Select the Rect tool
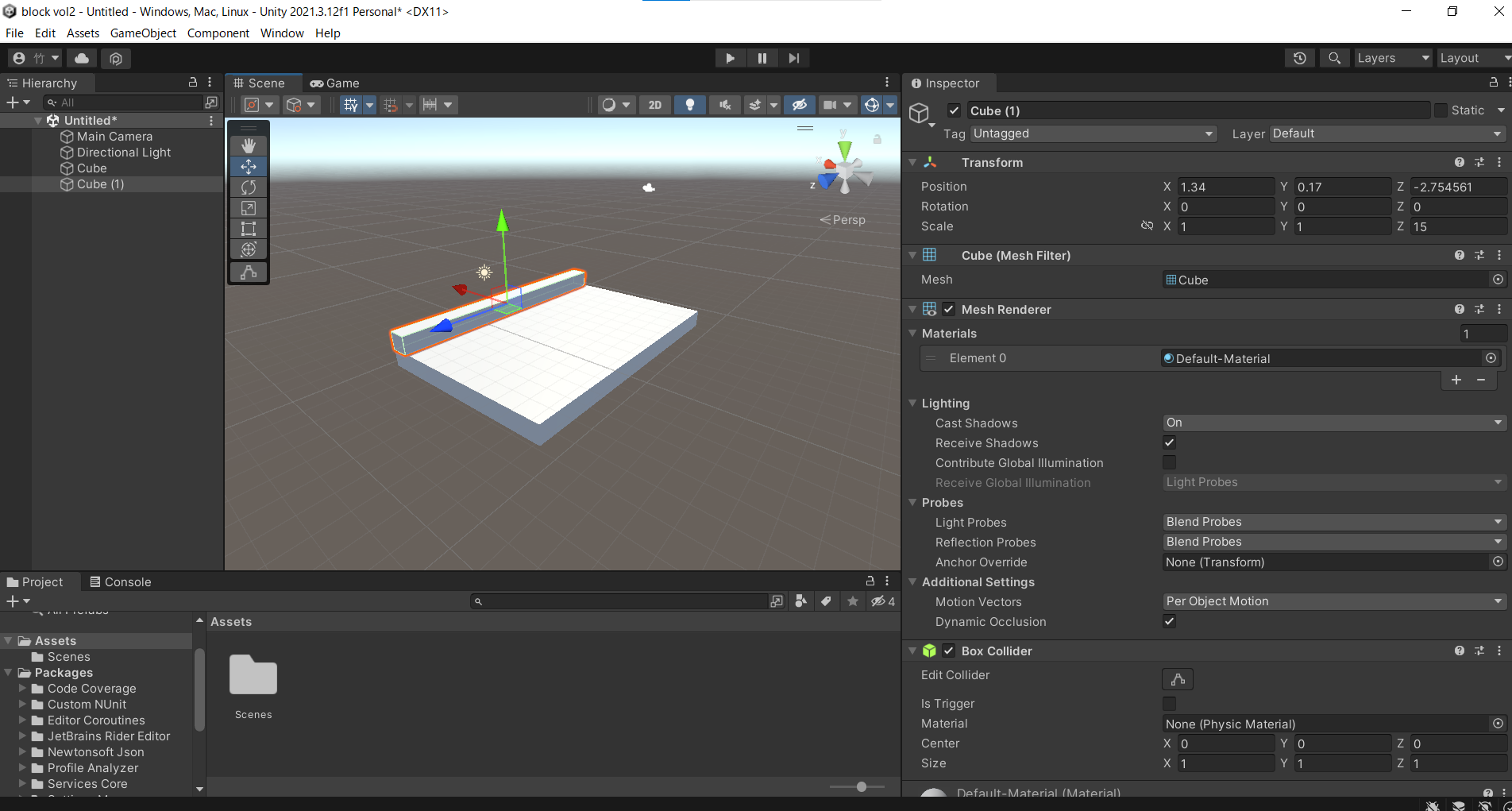The width and height of the screenshot is (1512, 811). [249, 229]
